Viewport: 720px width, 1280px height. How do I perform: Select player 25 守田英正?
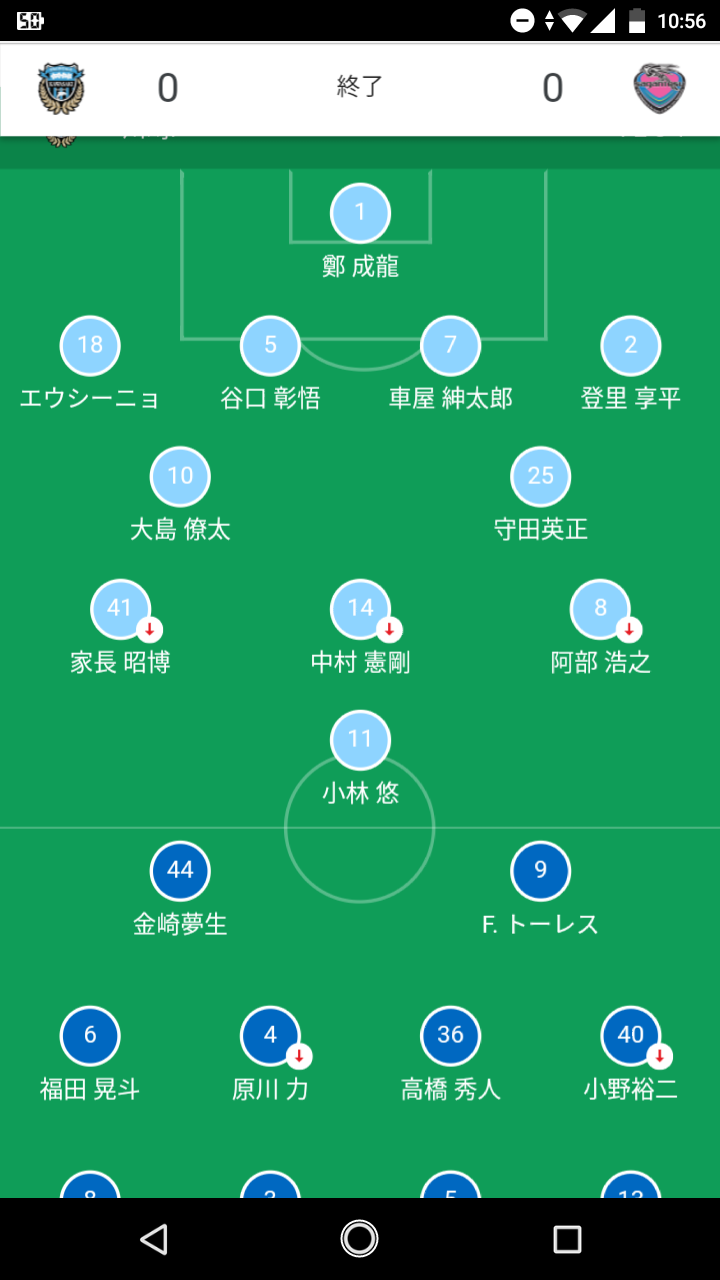(x=540, y=476)
